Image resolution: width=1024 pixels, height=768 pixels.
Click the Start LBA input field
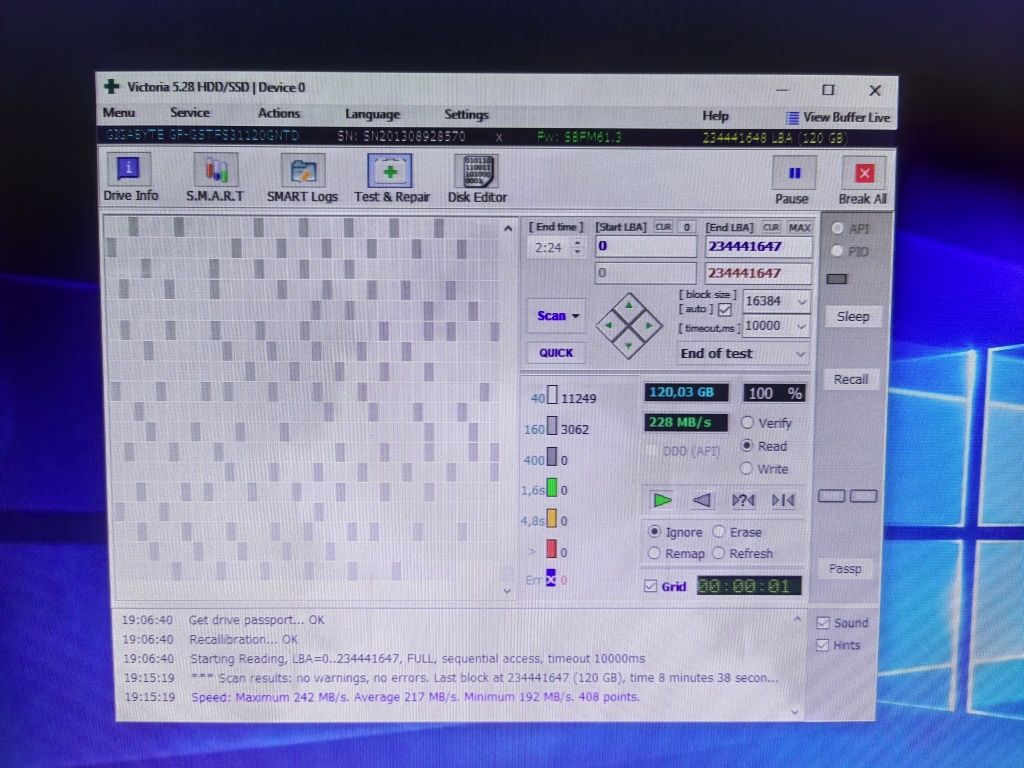pyautogui.click(x=646, y=246)
